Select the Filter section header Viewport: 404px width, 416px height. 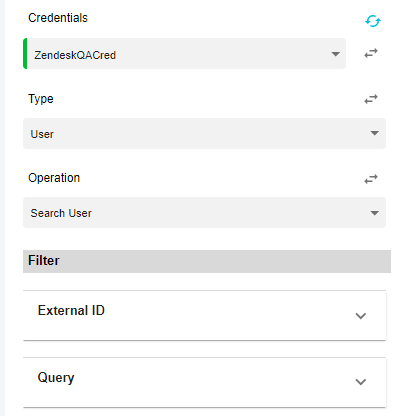tap(207, 261)
